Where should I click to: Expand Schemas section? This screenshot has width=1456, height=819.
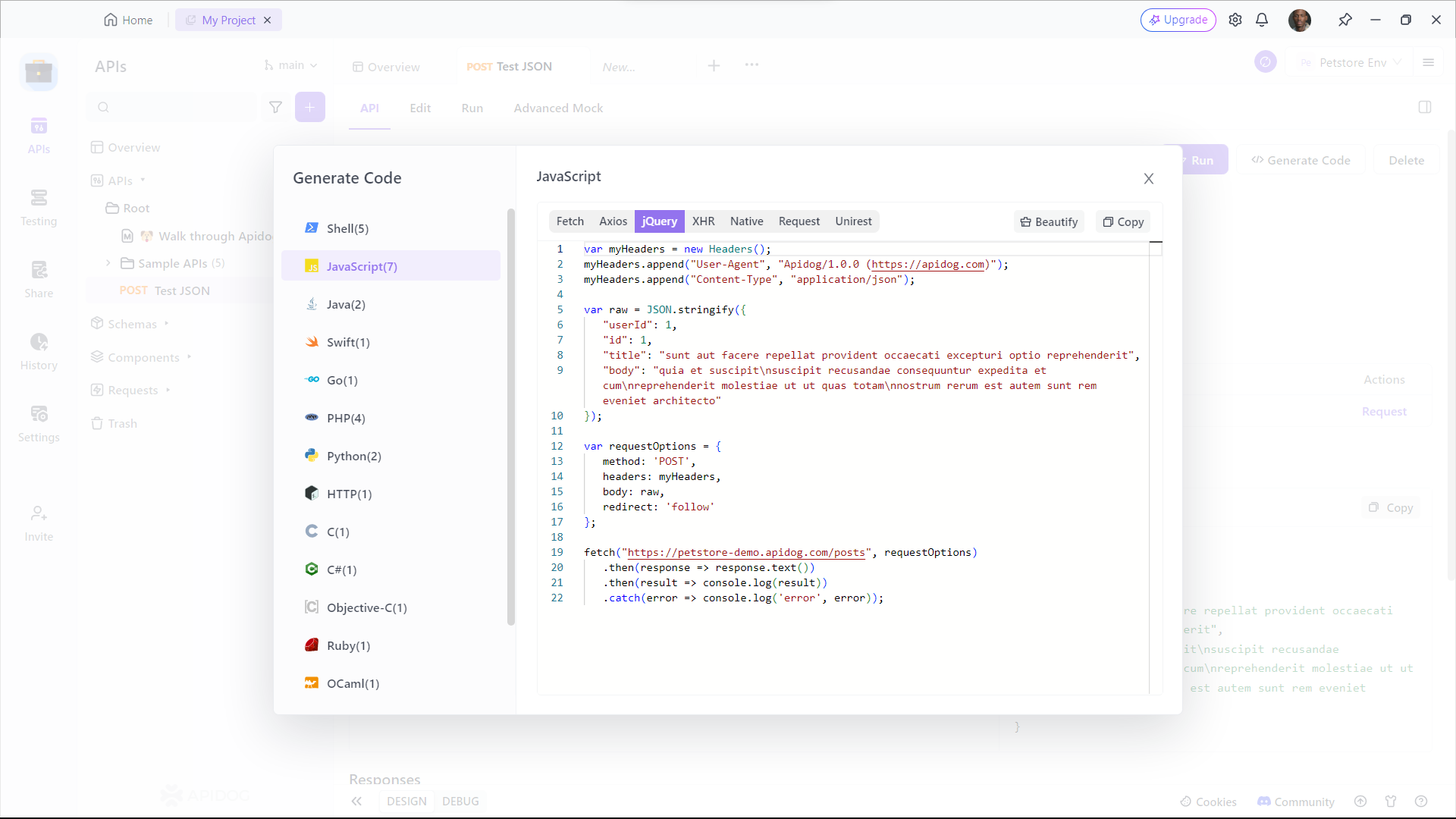pyautogui.click(x=166, y=324)
